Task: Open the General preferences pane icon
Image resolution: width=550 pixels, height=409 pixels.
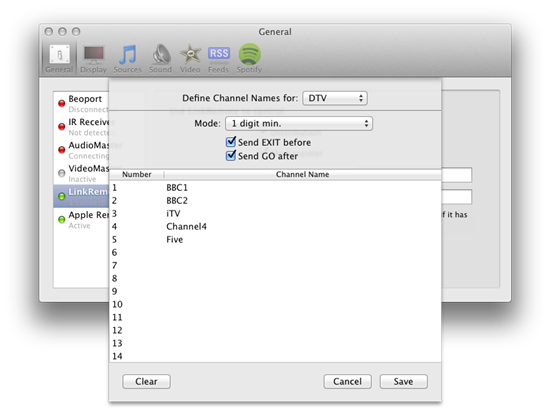Action: [x=59, y=59]
